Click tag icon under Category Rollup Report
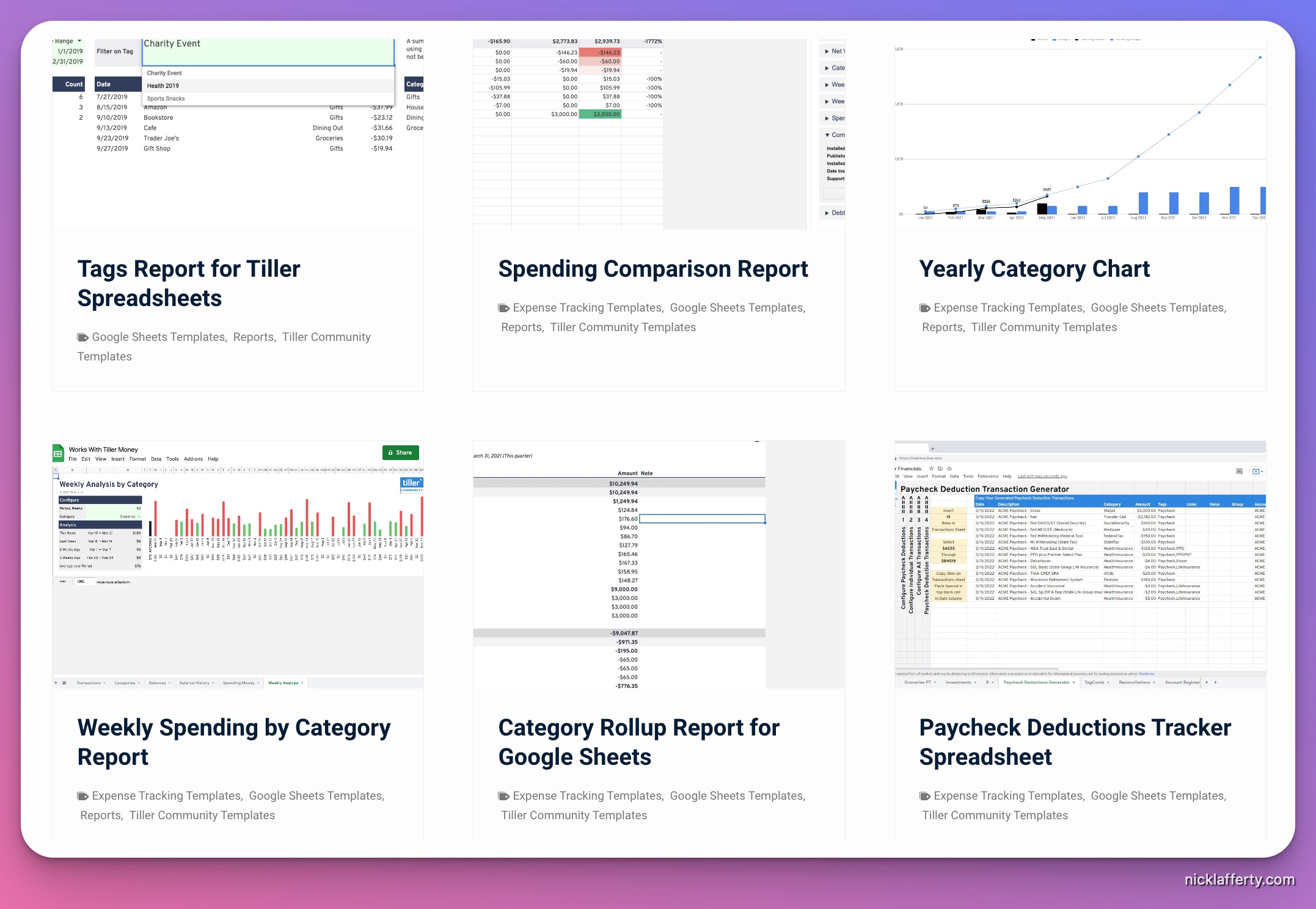This screenshot has height=909, width=1316. click(503, 796)
